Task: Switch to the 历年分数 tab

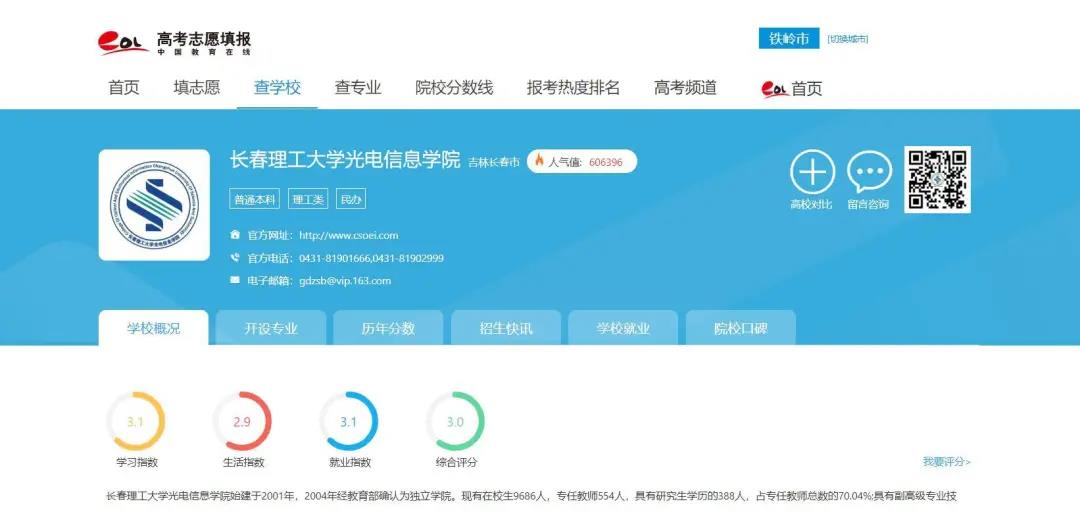Action: [x=388, y=328]
